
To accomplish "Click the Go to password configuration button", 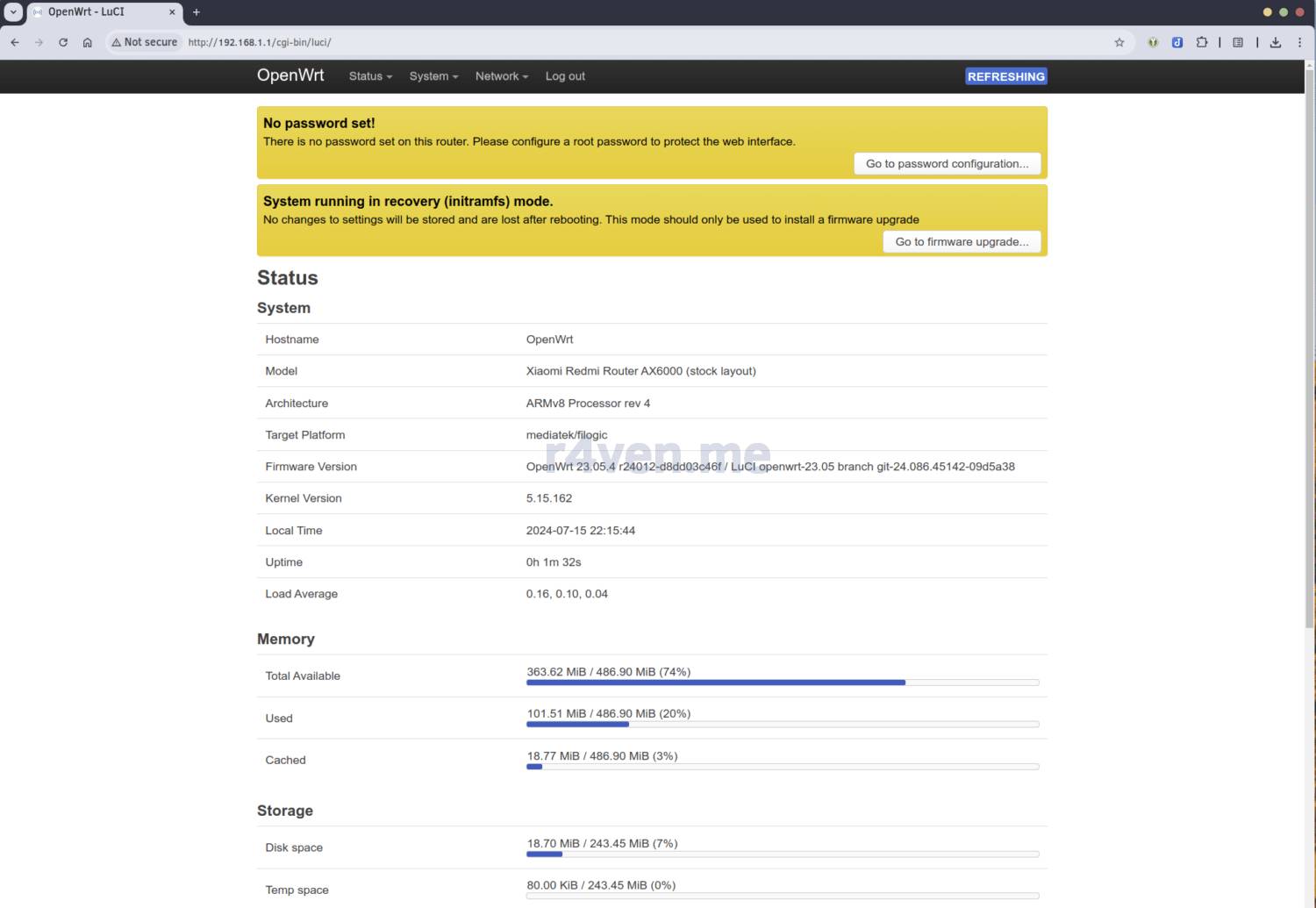I will (947, 164).
